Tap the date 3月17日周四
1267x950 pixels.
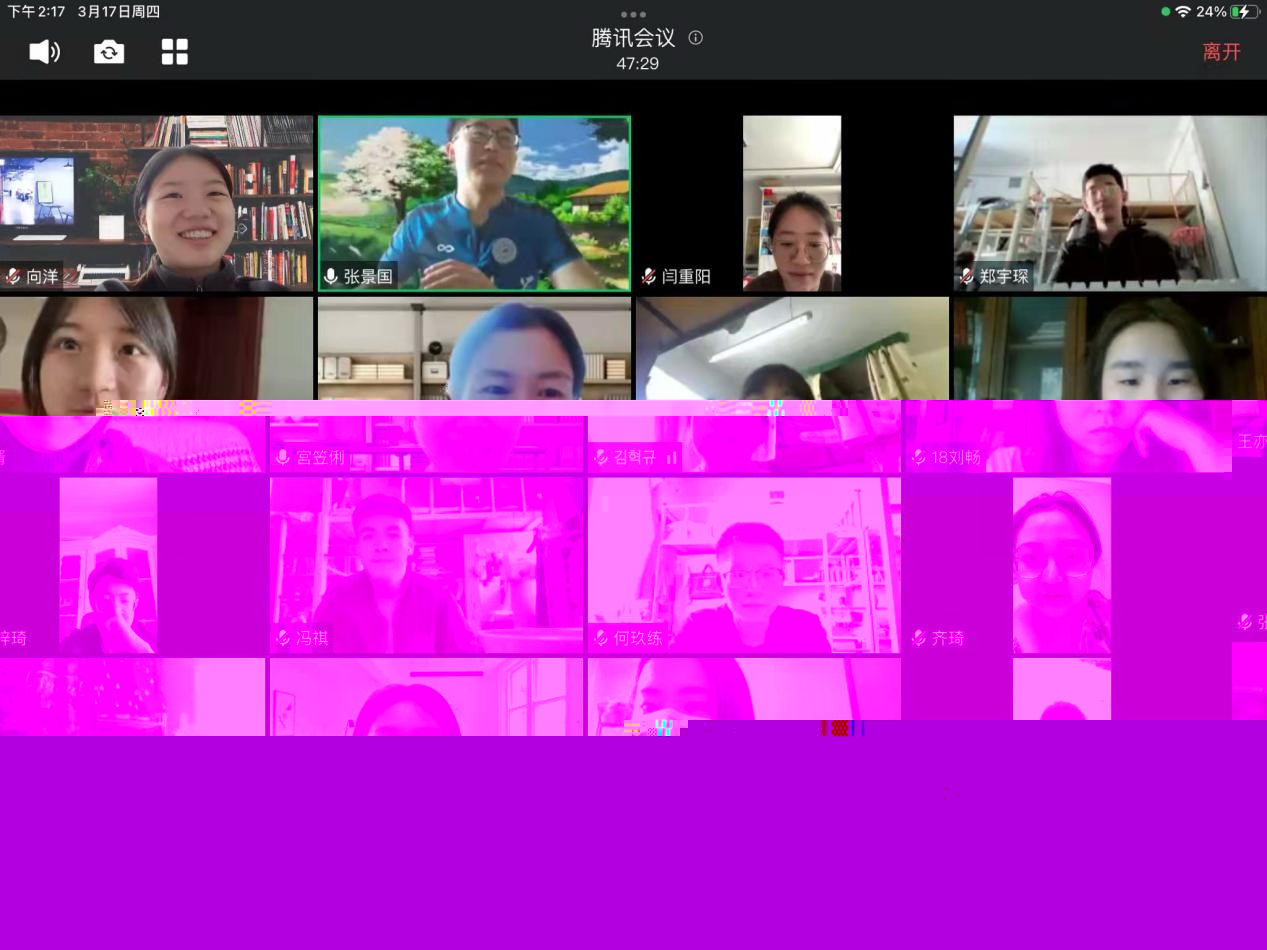[x=119, y=12]
